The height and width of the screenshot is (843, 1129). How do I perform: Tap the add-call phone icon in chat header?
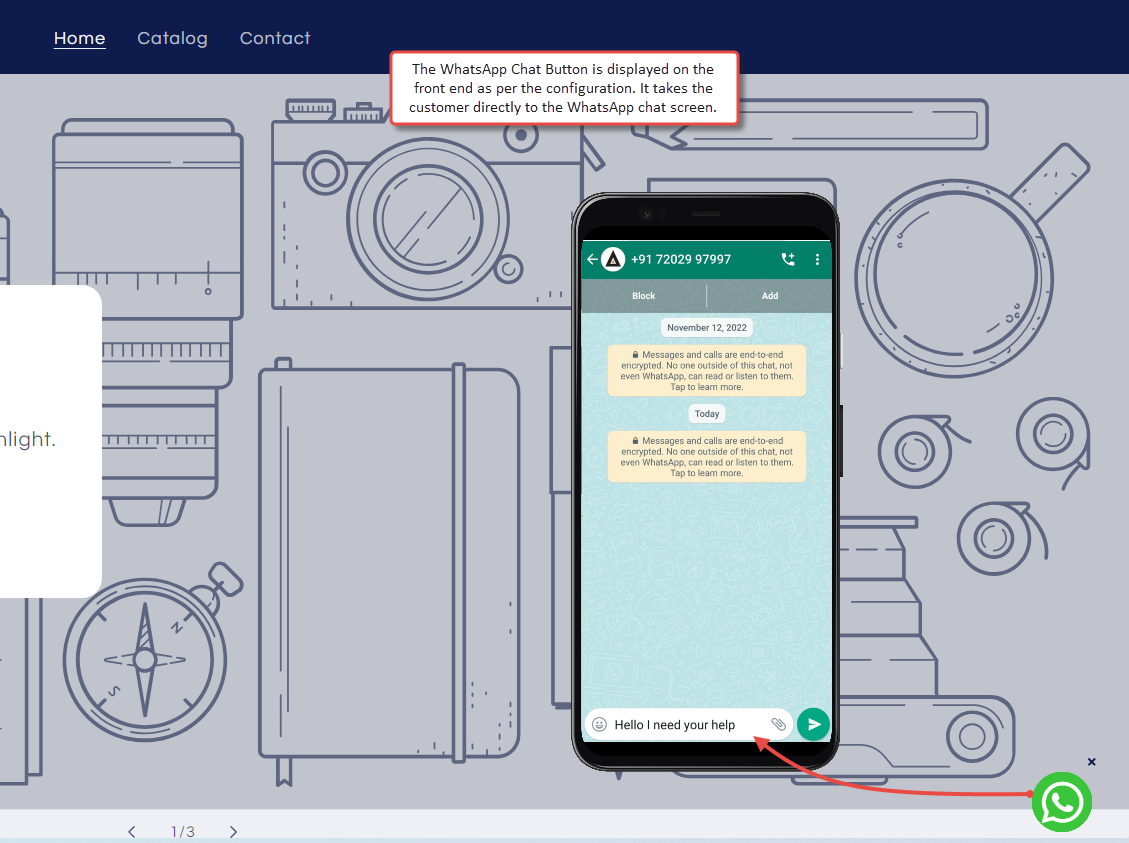click(x=788, y=259)
